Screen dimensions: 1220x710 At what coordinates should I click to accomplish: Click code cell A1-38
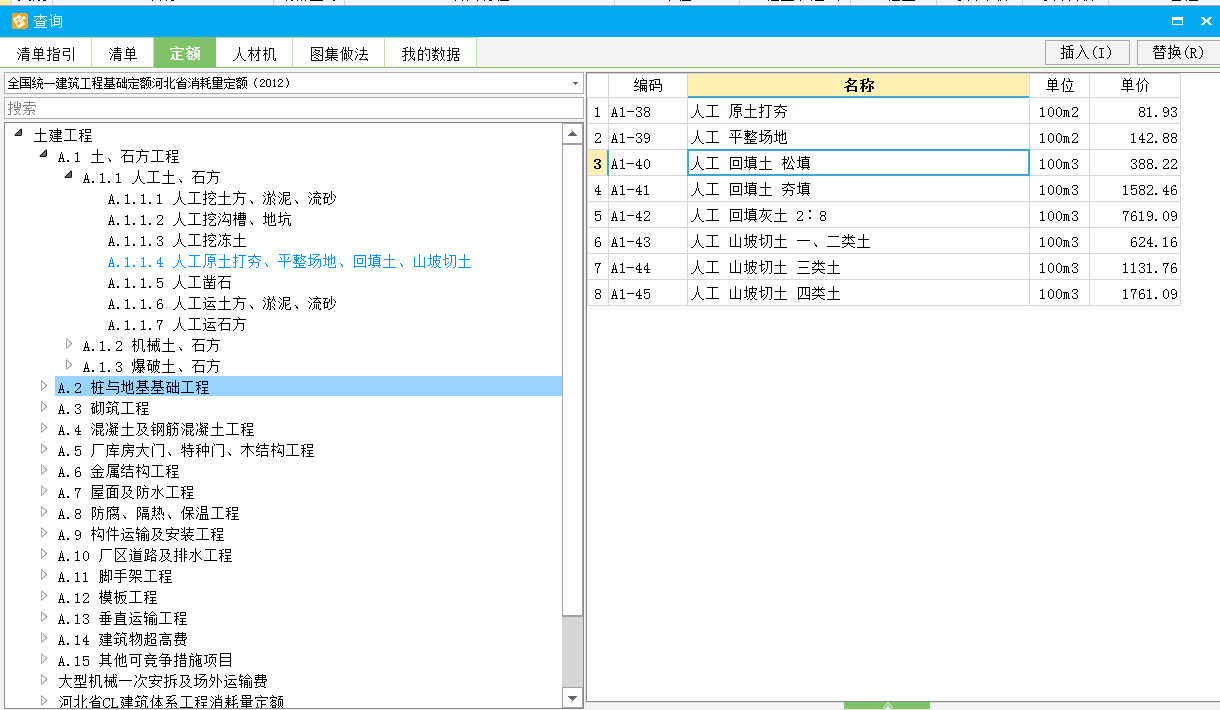click(x=648, y=111)
